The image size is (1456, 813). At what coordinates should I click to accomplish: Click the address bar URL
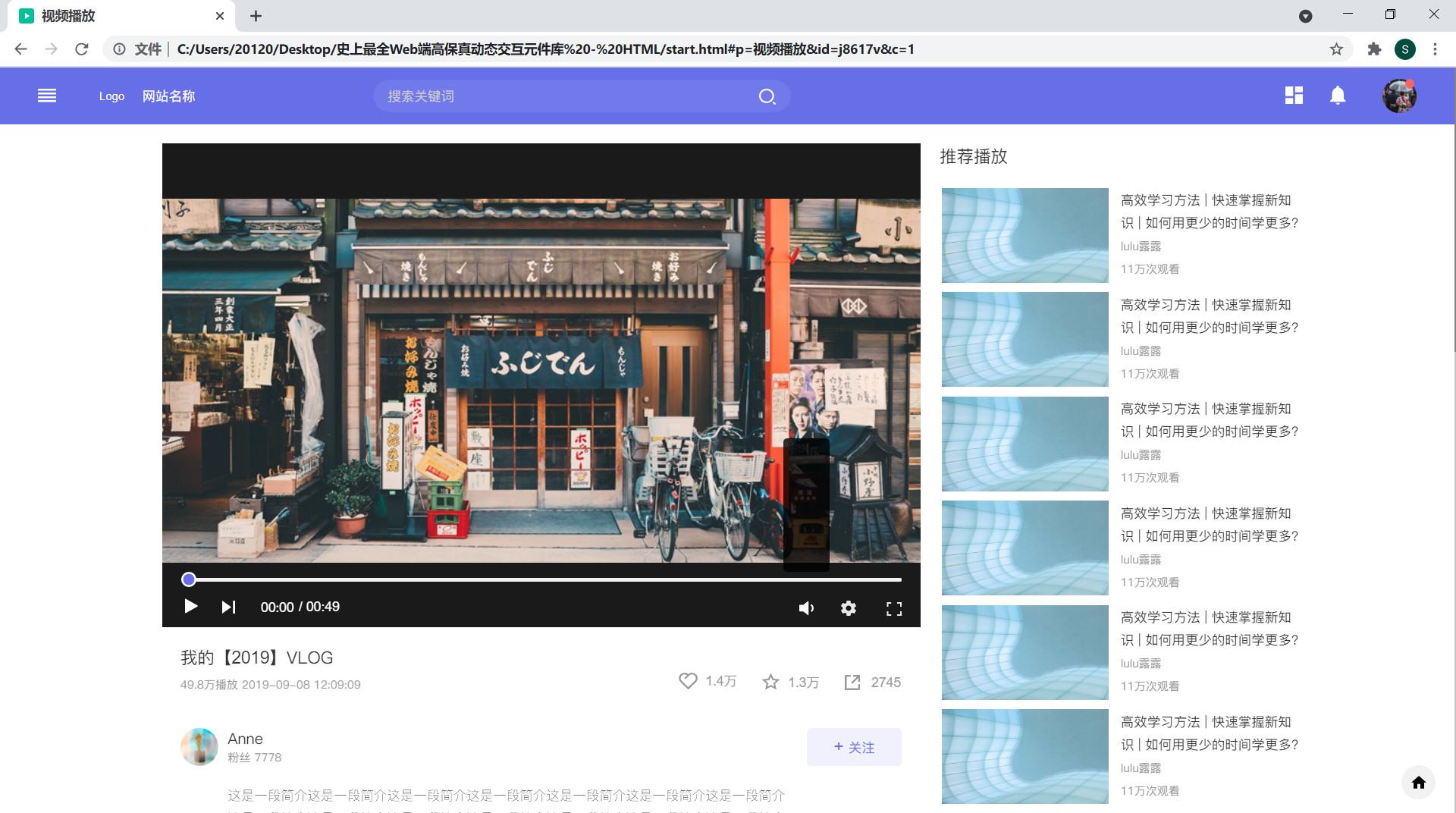pos(545,49)
